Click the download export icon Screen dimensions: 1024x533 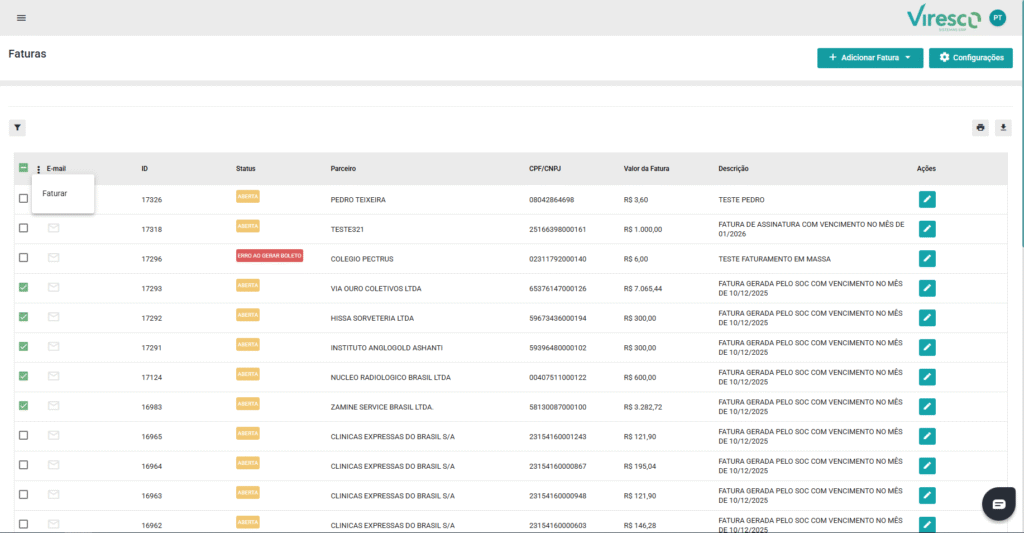[1002, 128]
